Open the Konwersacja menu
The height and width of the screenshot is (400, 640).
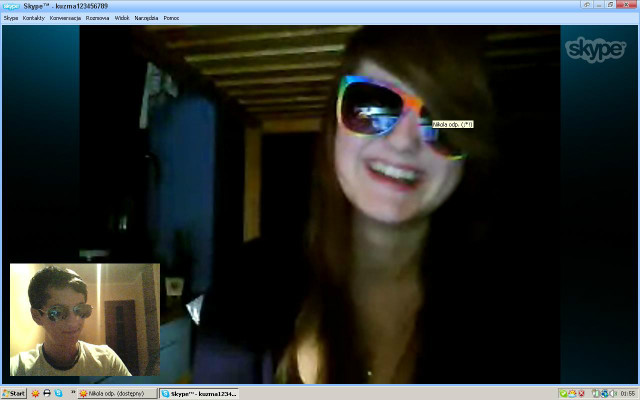click(x=65, y=18)
